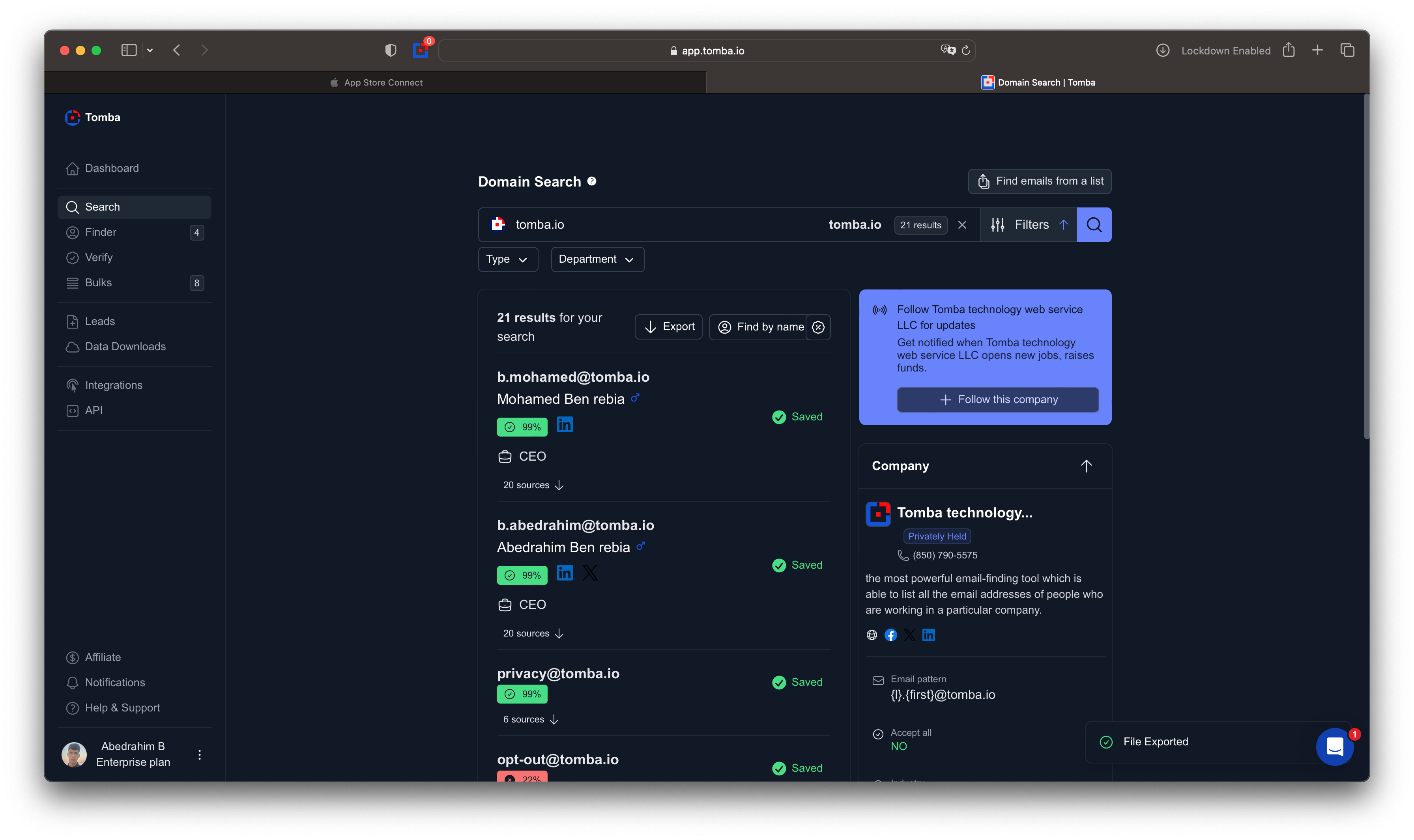Open Affiliate in the sidebar
1414x840 pixels.
pos(134,657)
